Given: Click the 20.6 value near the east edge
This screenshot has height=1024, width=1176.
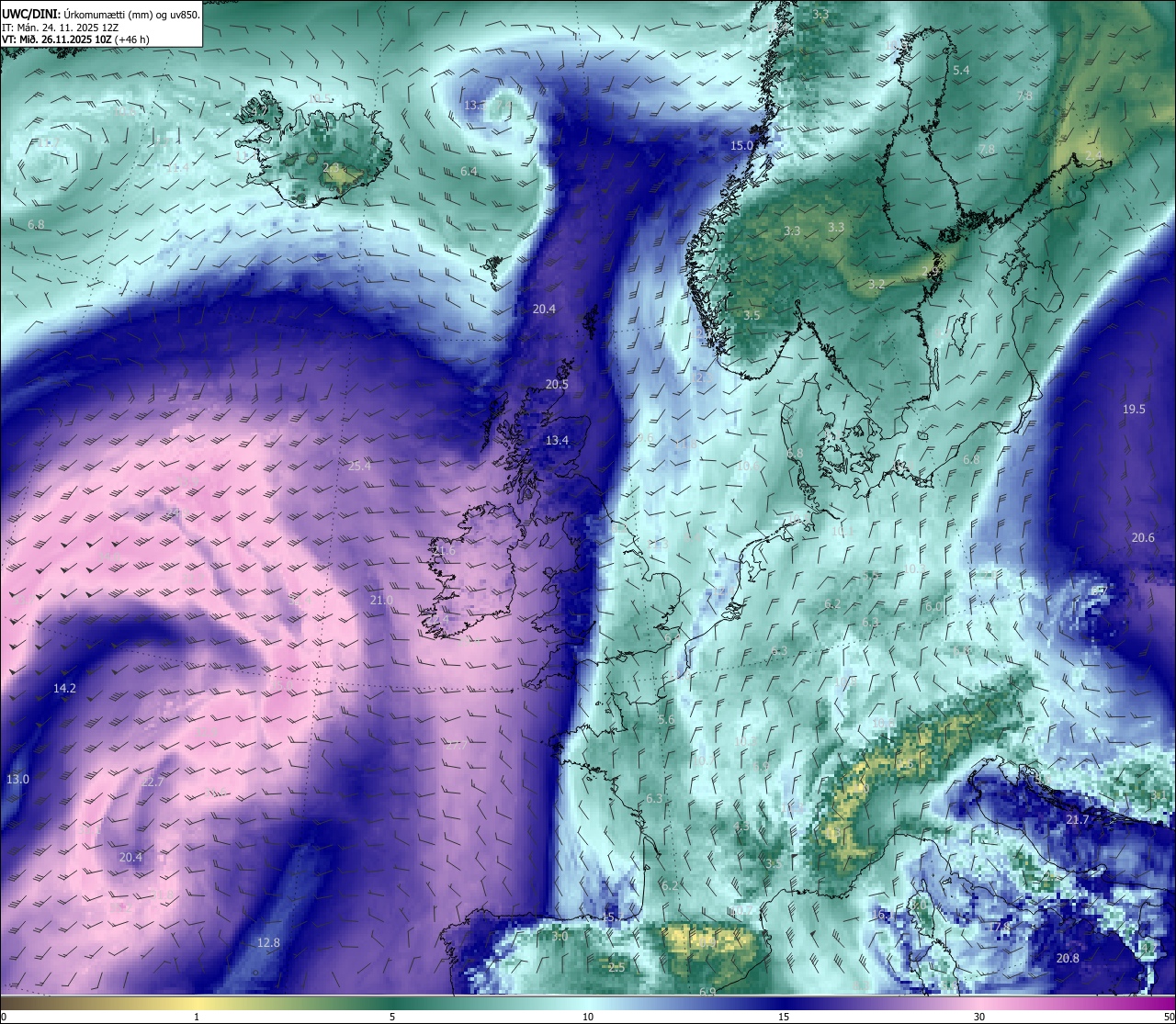Looking at the screenshot, I should (1143, 537).
